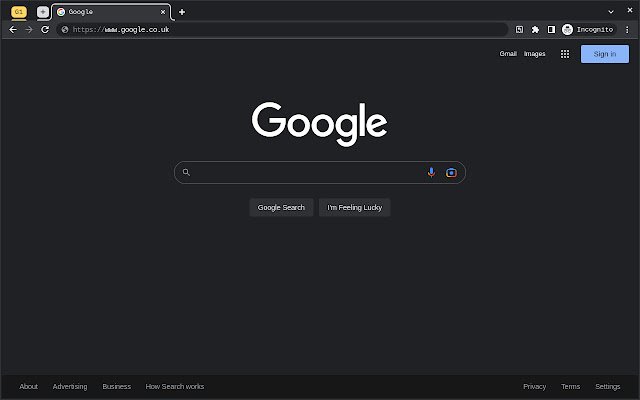This screenshot has height=400, width=640.
Task: Expand the tab search chevron
Action: [x=611, y=12]
